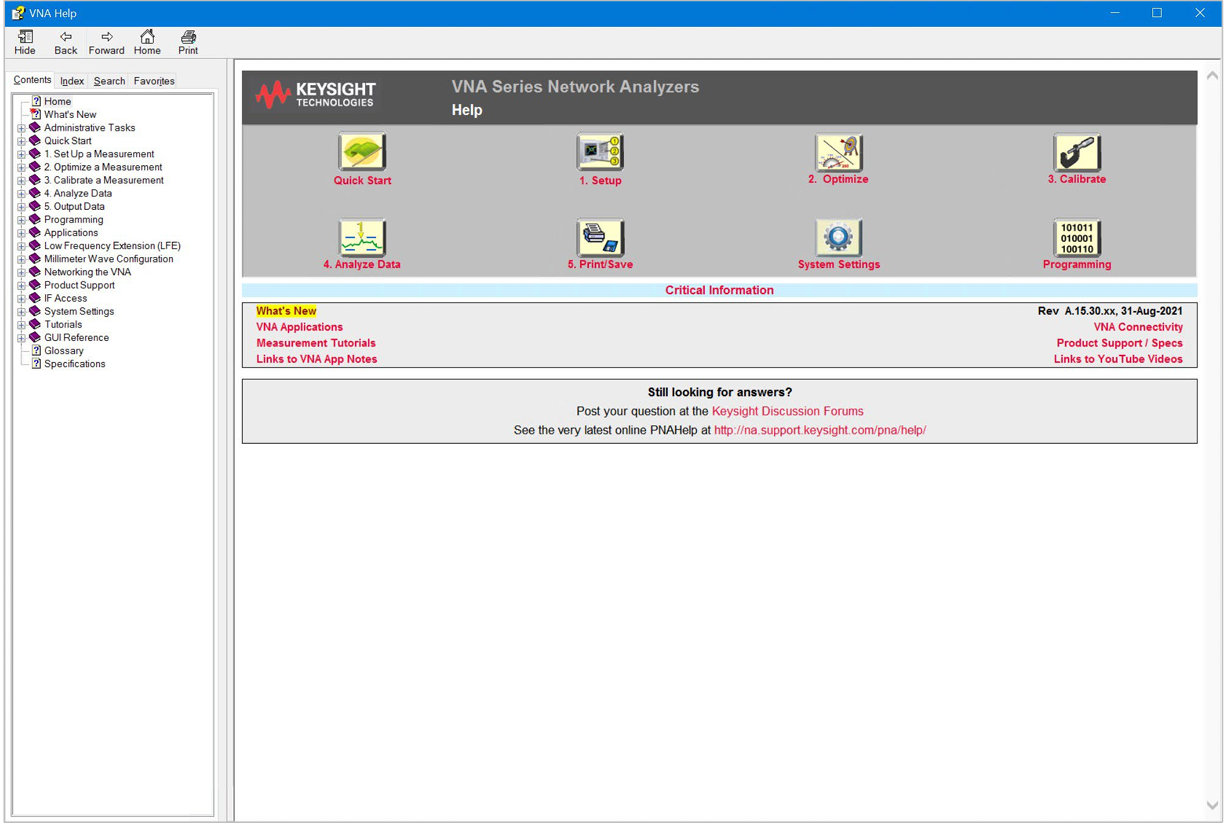Expand the System Settings tree node
Image resolution: width=1230 pixels, height=829 pixels.
(21, 312)
